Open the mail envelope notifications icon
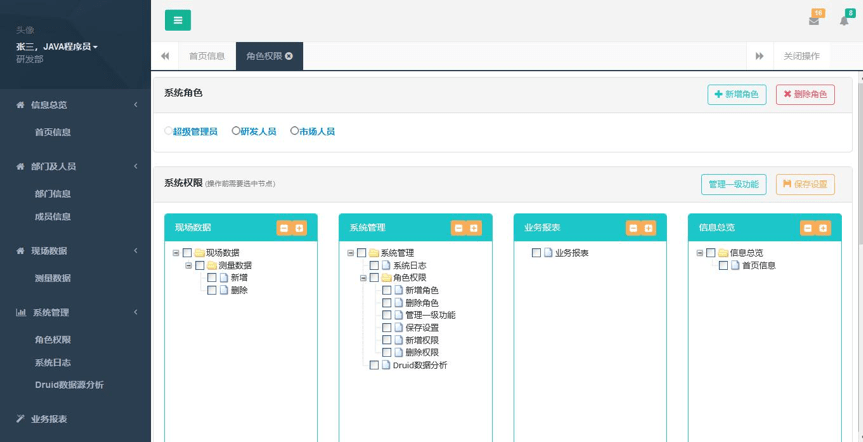 [814, 20]
